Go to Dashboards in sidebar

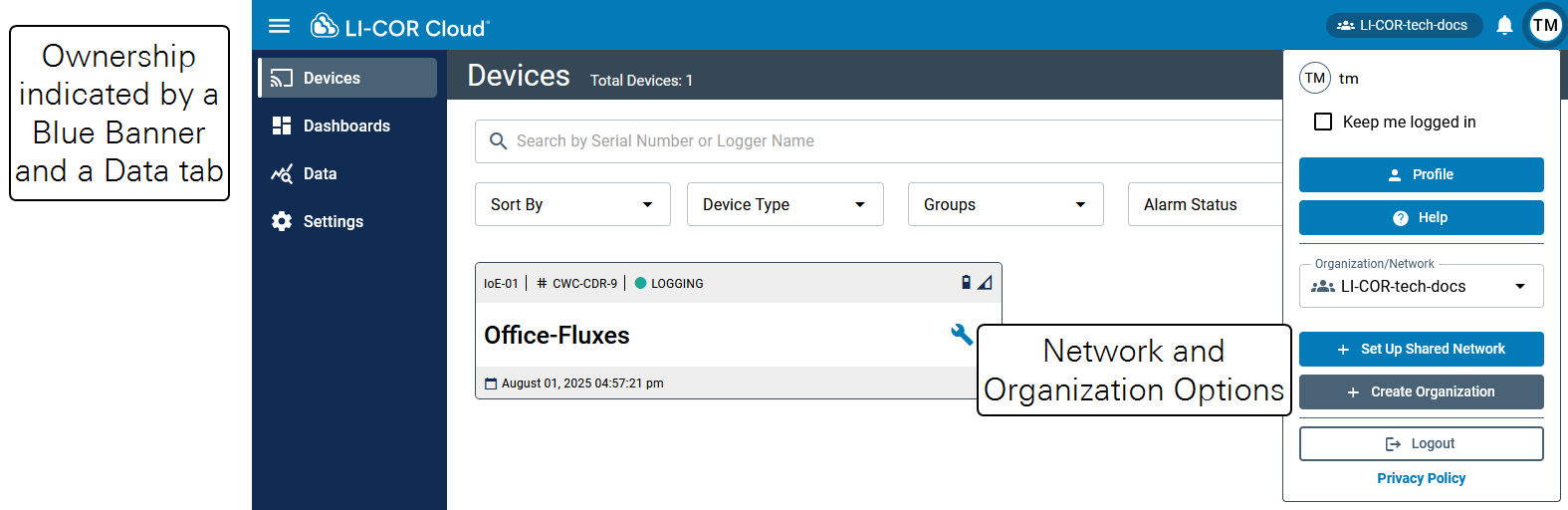pos(345,126)
